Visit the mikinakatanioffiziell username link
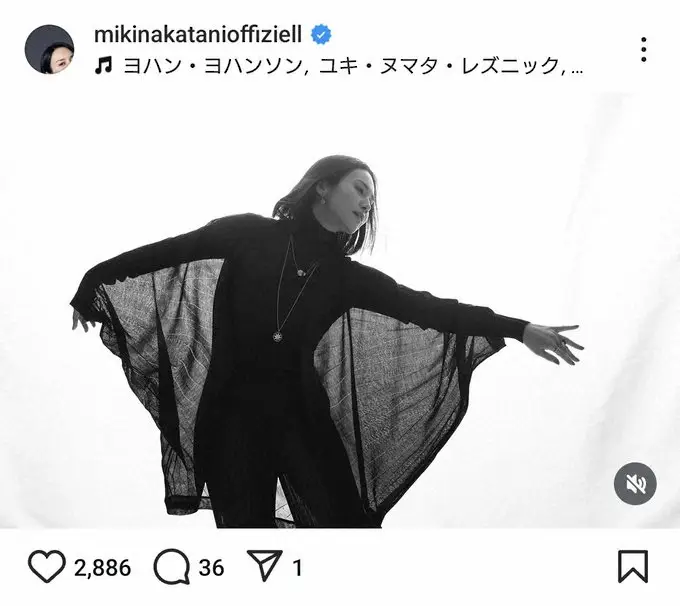Screen dimensions: 680x606 (198, 34)
